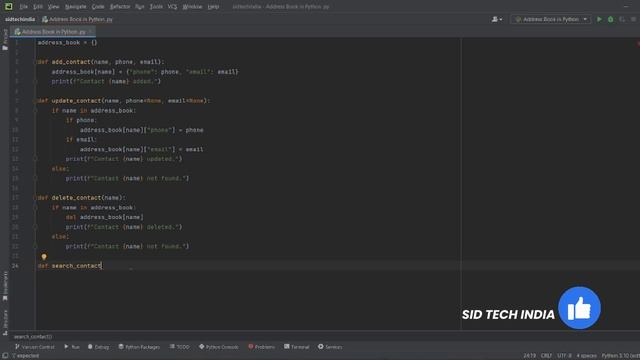Screen dimensions: 640x360
Task: Open the Python Console tool window
Action: point(218,347)
